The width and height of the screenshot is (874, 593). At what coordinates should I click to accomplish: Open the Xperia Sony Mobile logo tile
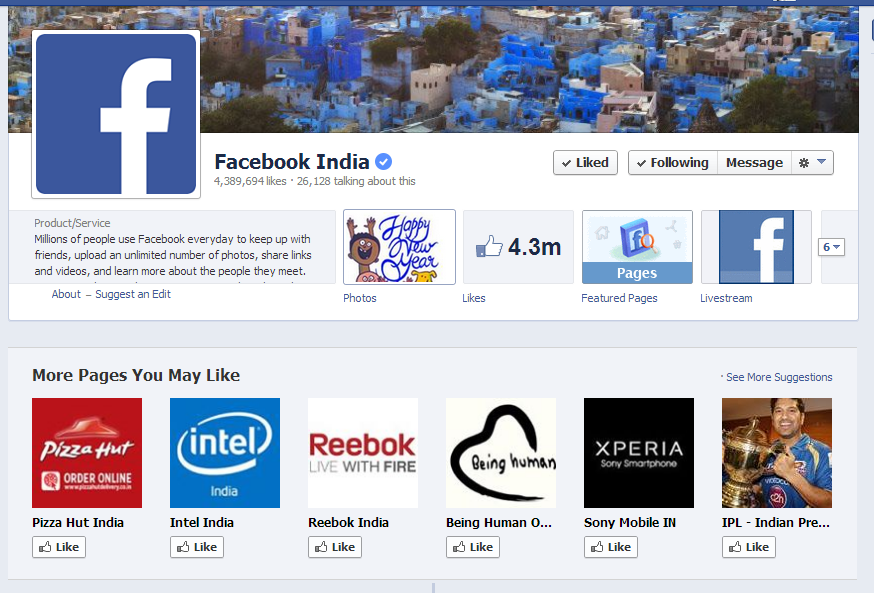coord(639,453)
